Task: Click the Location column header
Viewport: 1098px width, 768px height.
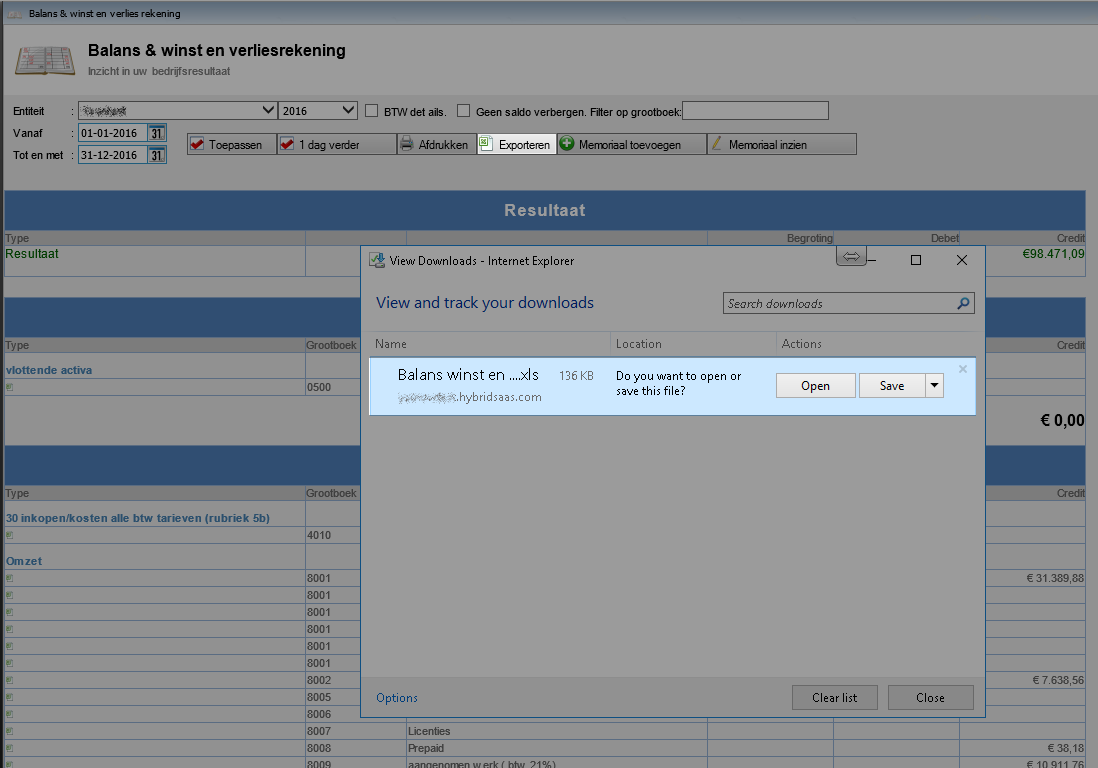Action: point(639,344)
